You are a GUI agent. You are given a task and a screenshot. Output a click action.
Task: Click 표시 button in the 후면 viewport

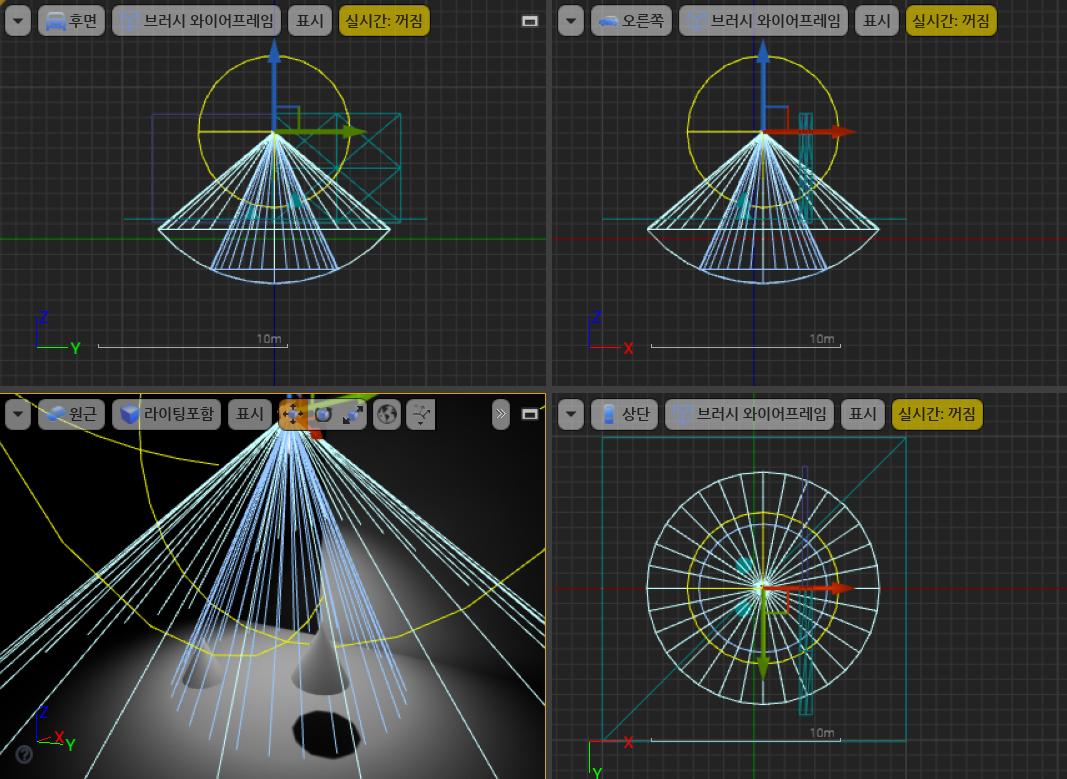point(310,21)
